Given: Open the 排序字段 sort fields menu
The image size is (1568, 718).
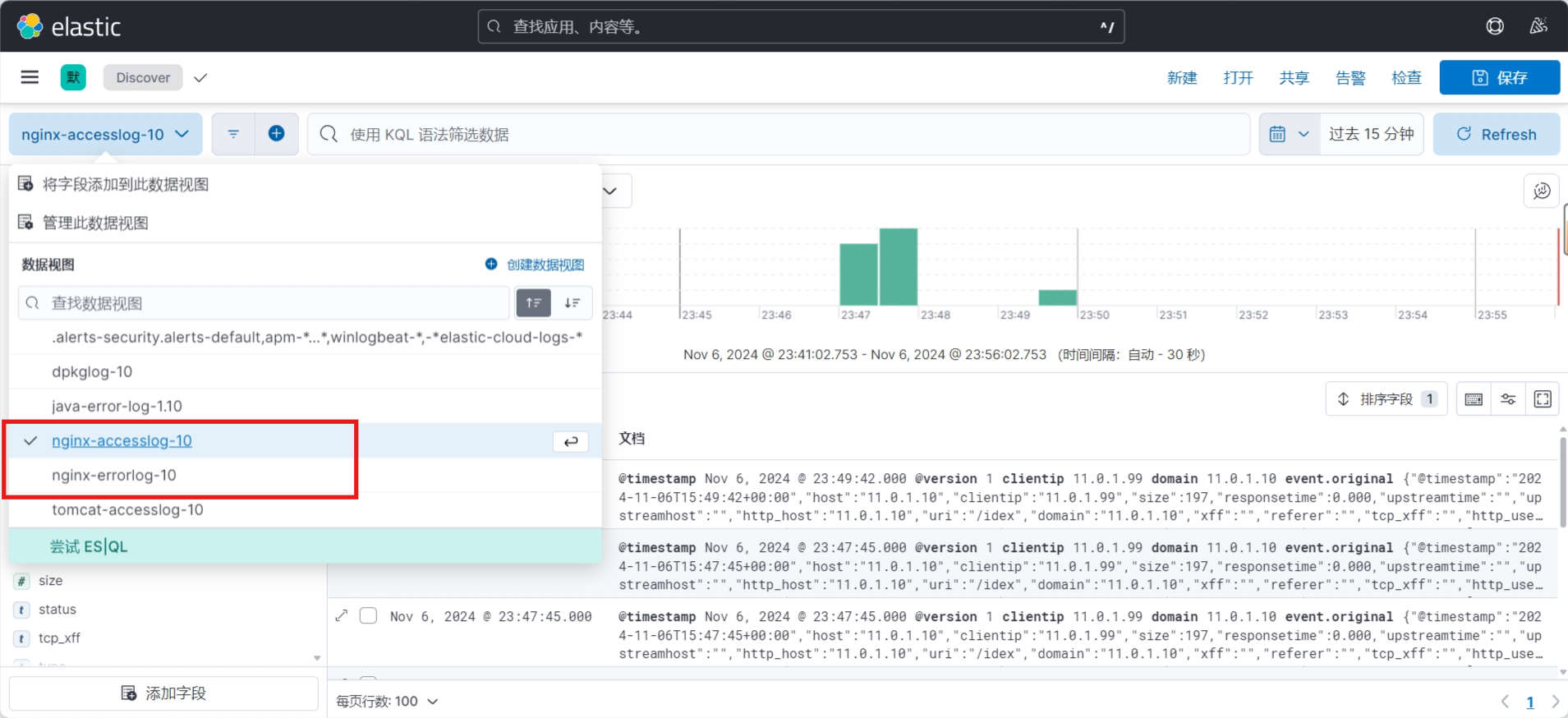Looking at the screenshot, I should tap(1386, 399).
